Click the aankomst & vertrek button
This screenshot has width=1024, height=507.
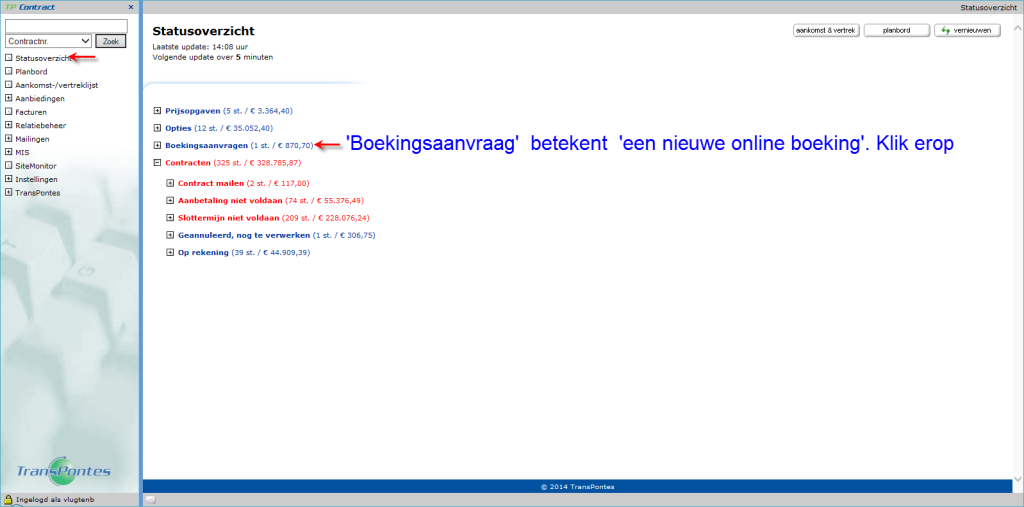pos(826,31)
